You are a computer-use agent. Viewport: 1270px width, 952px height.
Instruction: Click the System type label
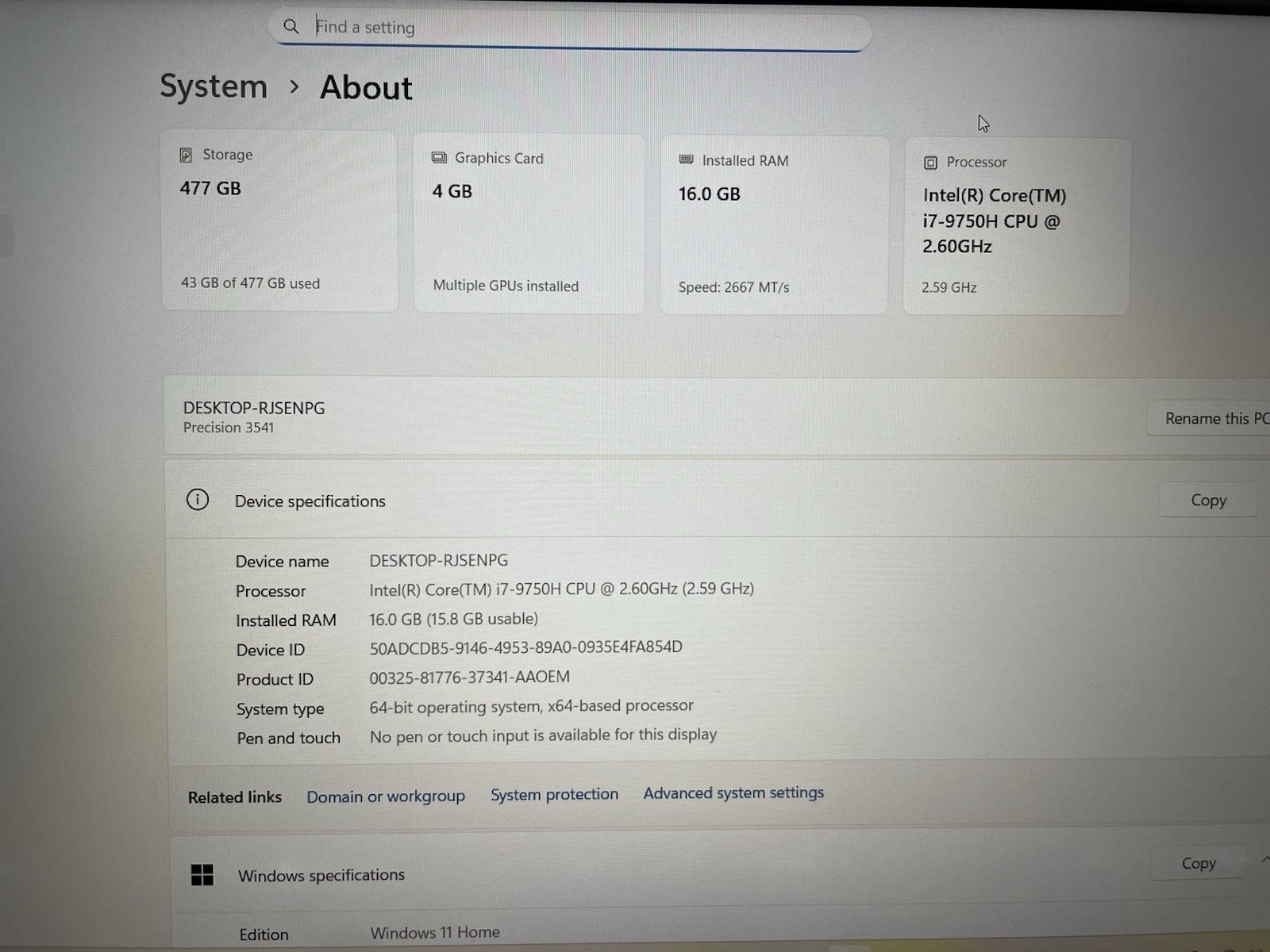pos(280,709)
